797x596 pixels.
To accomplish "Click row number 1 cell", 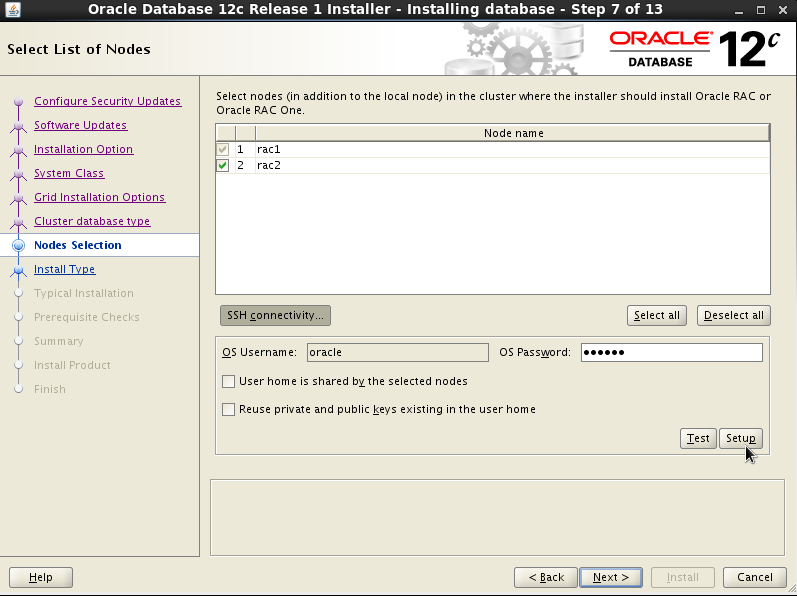I will coord(245,149).
